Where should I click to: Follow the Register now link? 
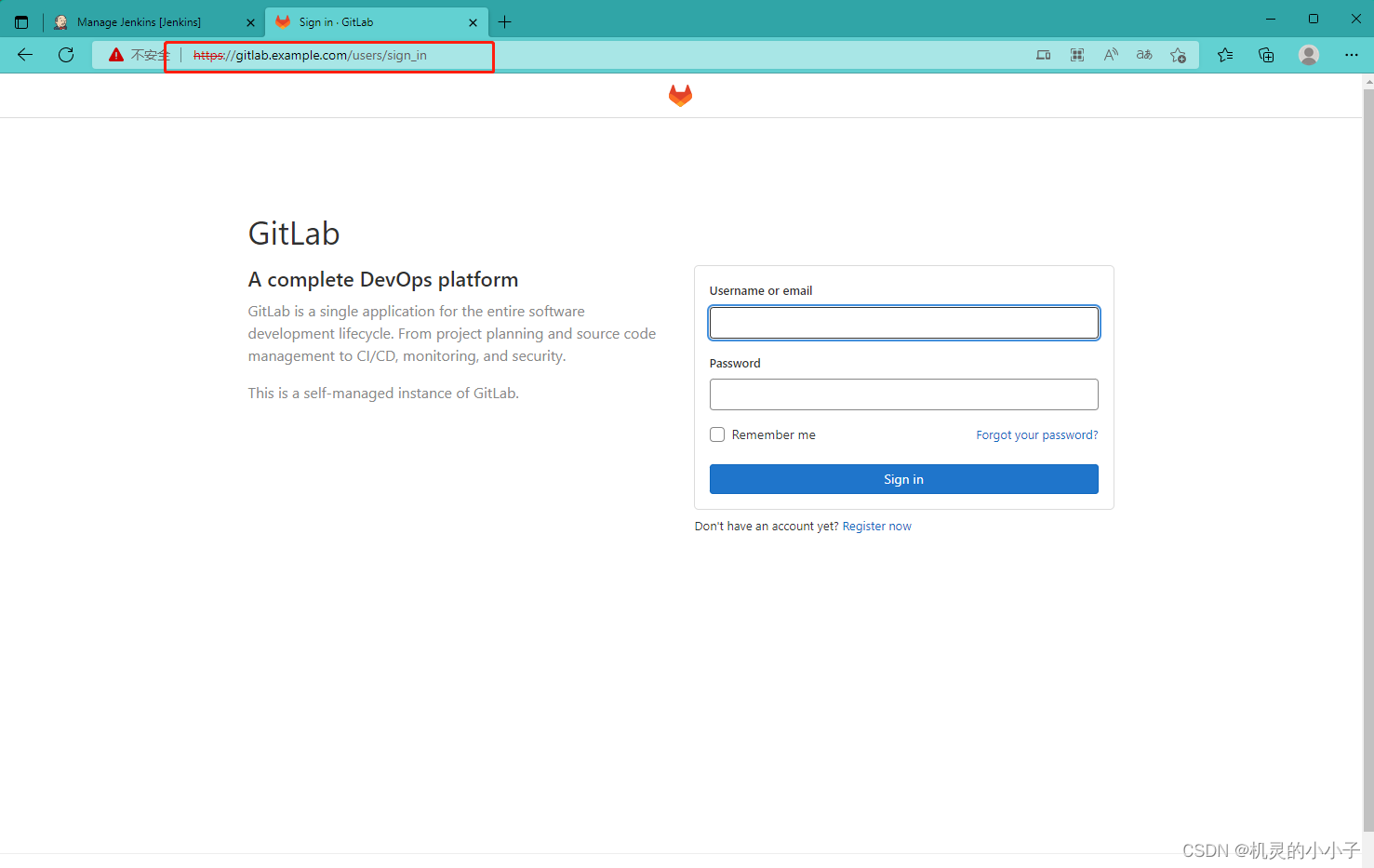click(877, 527)
